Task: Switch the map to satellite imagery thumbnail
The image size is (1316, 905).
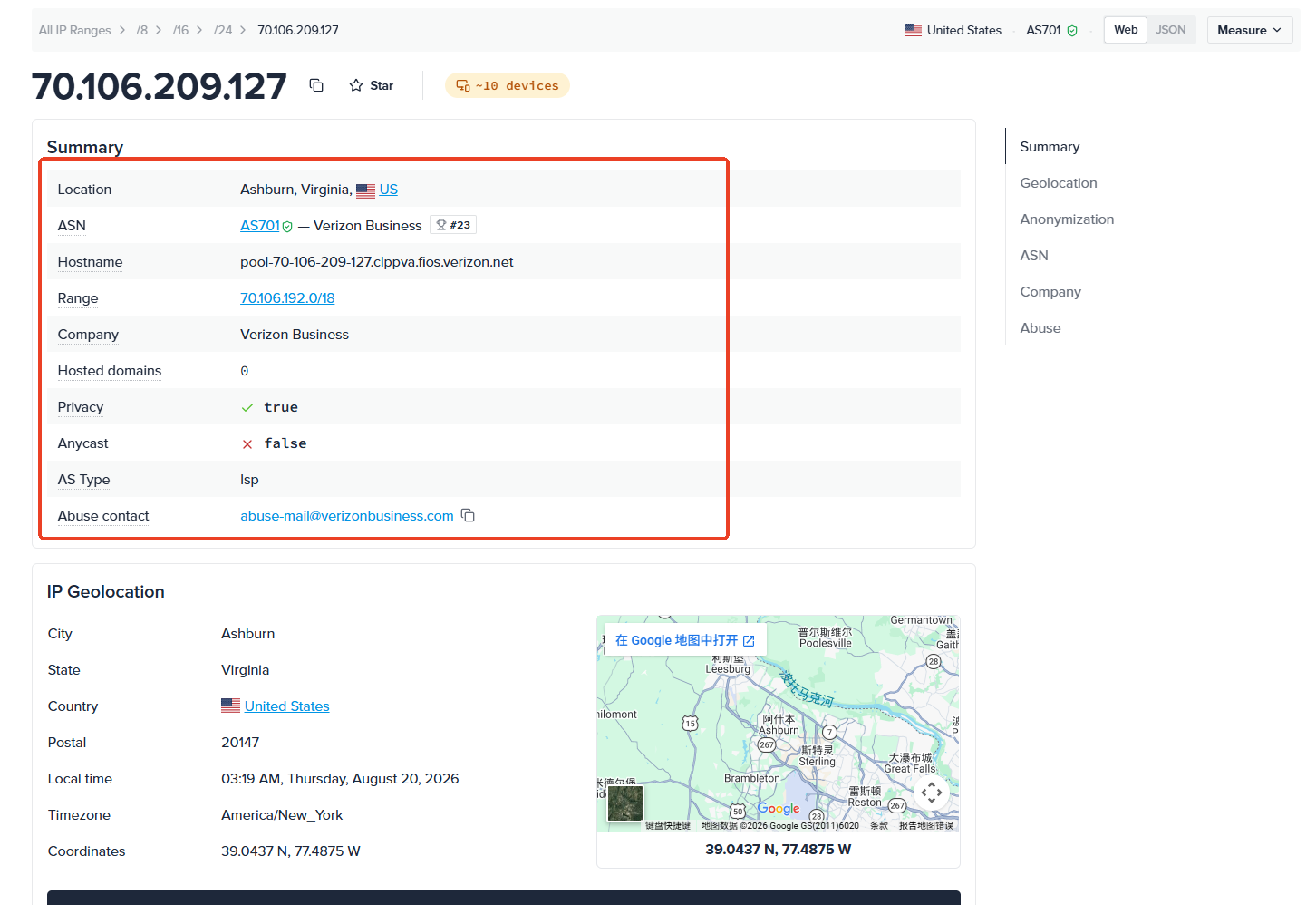Action: coord(625,803)
